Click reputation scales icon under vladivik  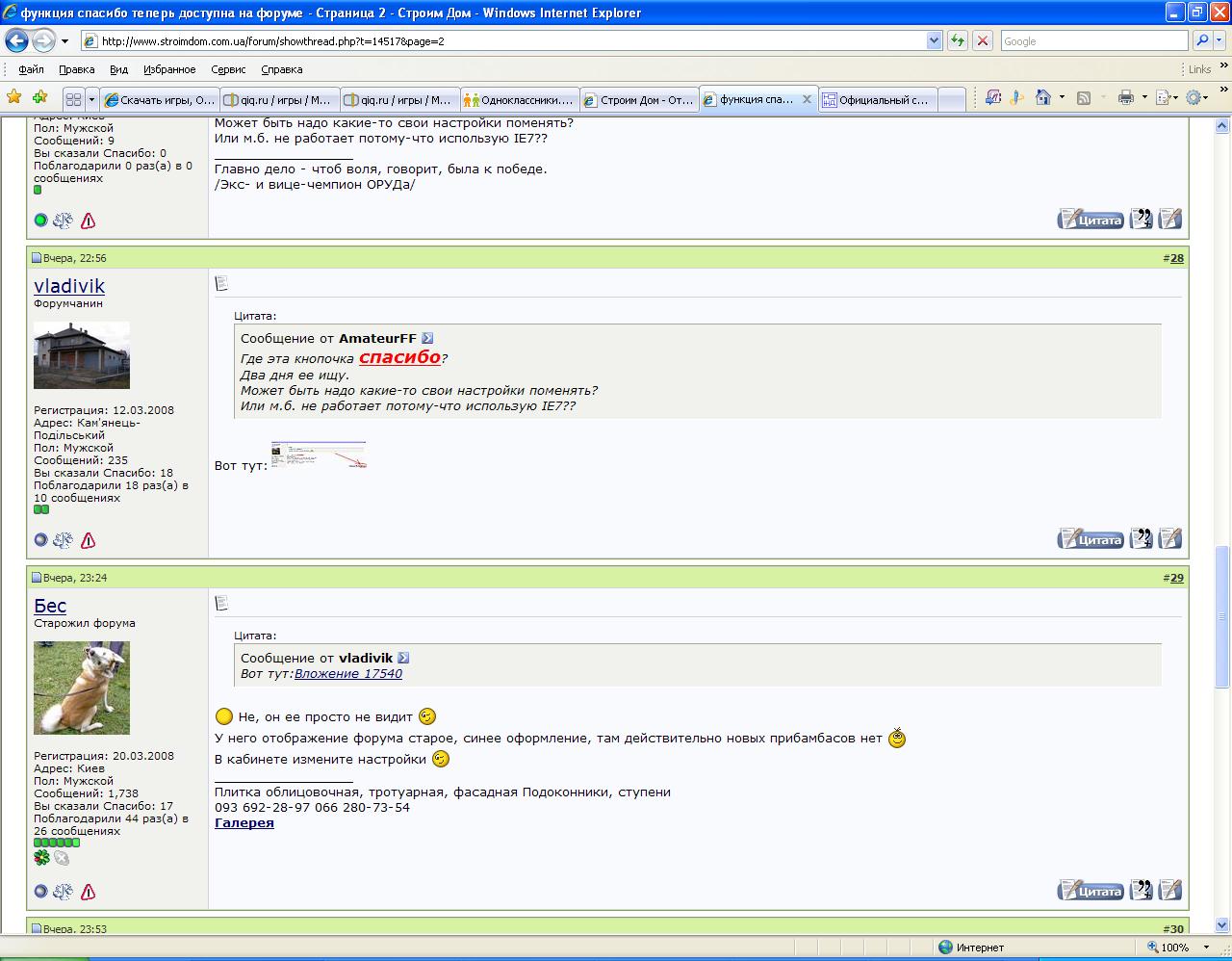[x=63, y=540]
